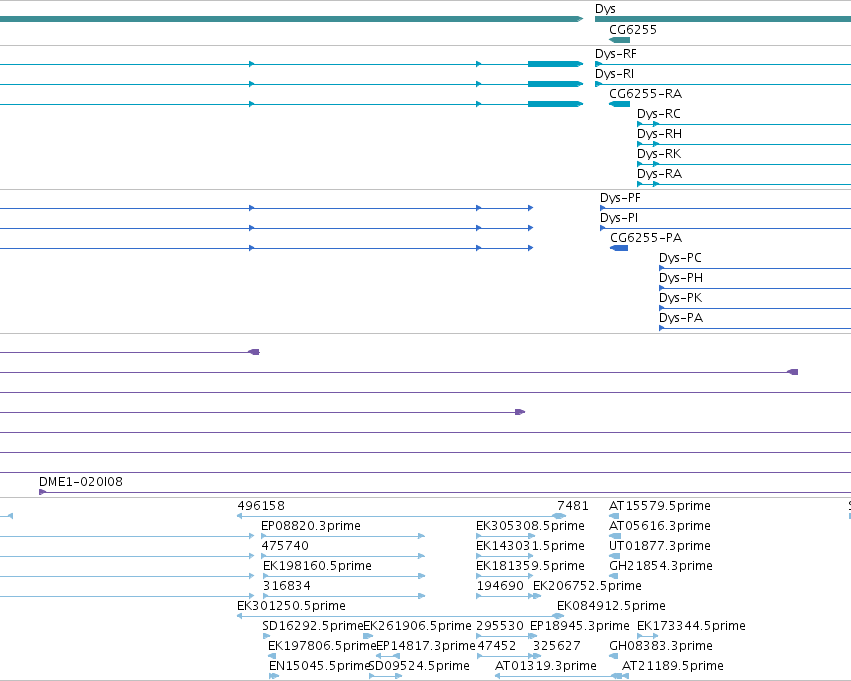Select the Dys-RA transcript label
The height and width of the screenshot is (681, 851).
coord(659,174)
